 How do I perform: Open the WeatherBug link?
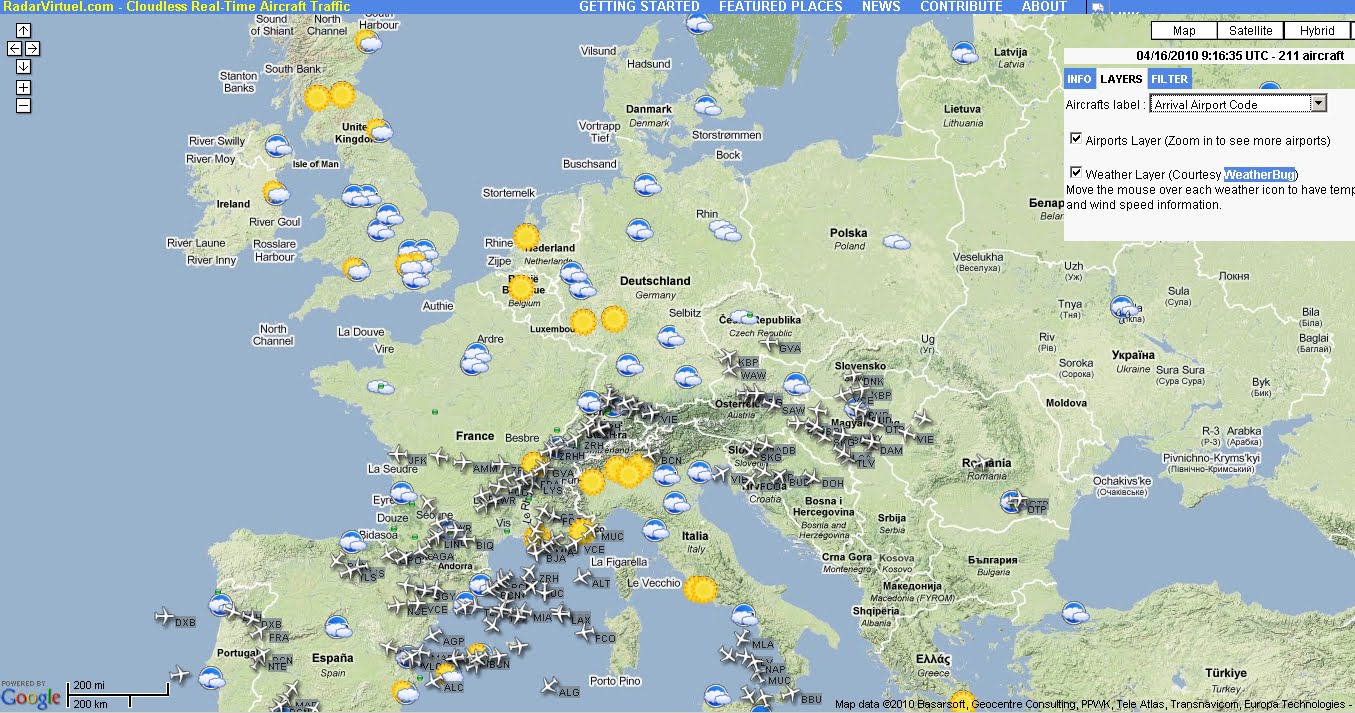(x=1258, y=174)
